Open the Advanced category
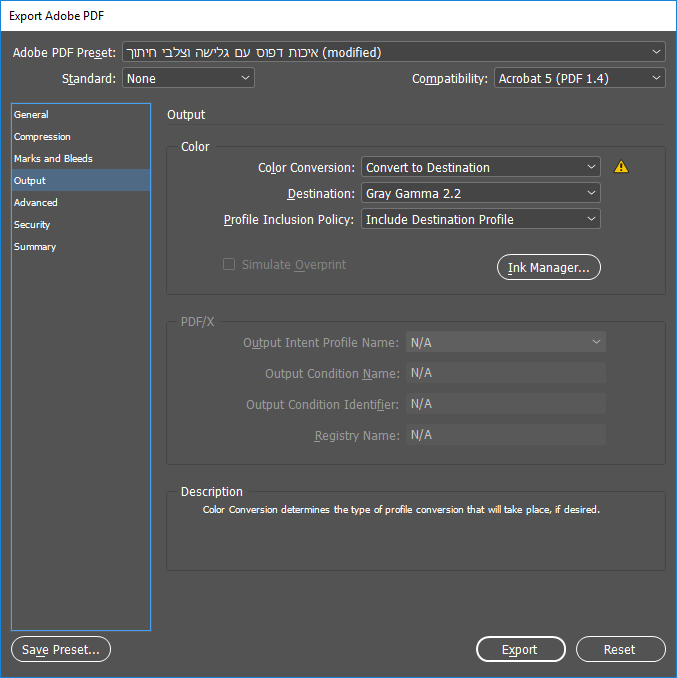Screen dimensions: 677x678 click(x=81, y=202)
